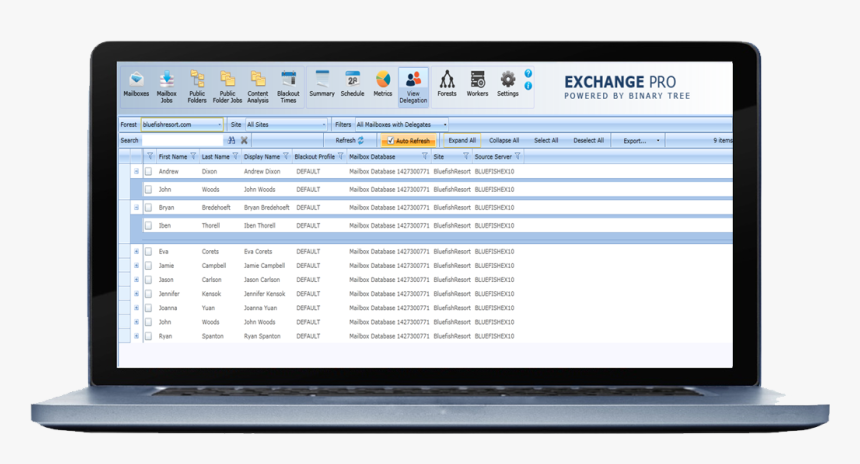860x464 pixels.
Task: Expand the Joanna Yuan row
Action: (x=136, y=308)
